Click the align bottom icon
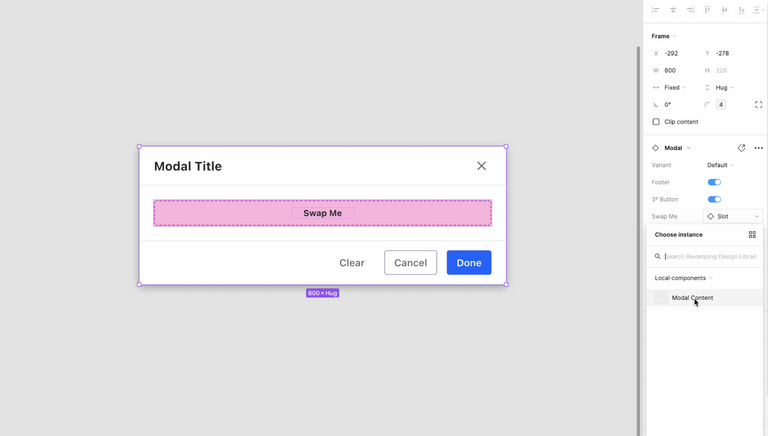This screenshot has width=768, height=436. tap(741, 10)
